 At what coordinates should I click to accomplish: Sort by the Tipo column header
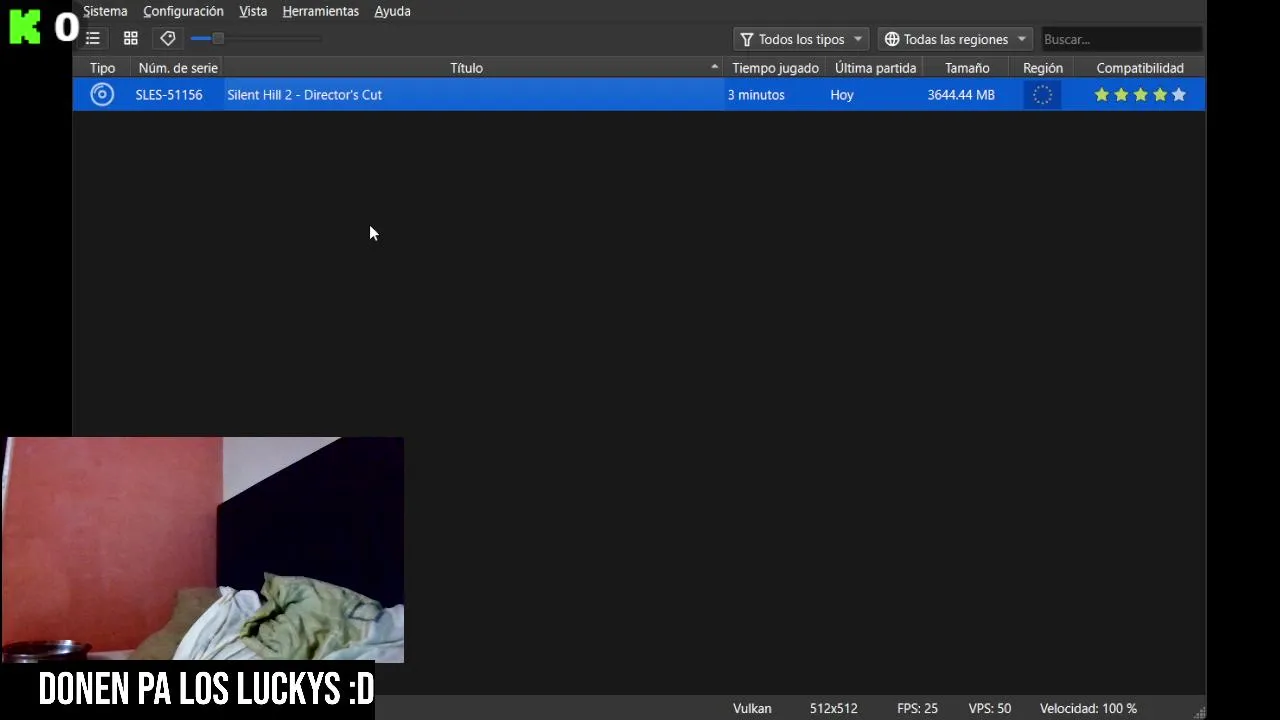tap(102, 68)
